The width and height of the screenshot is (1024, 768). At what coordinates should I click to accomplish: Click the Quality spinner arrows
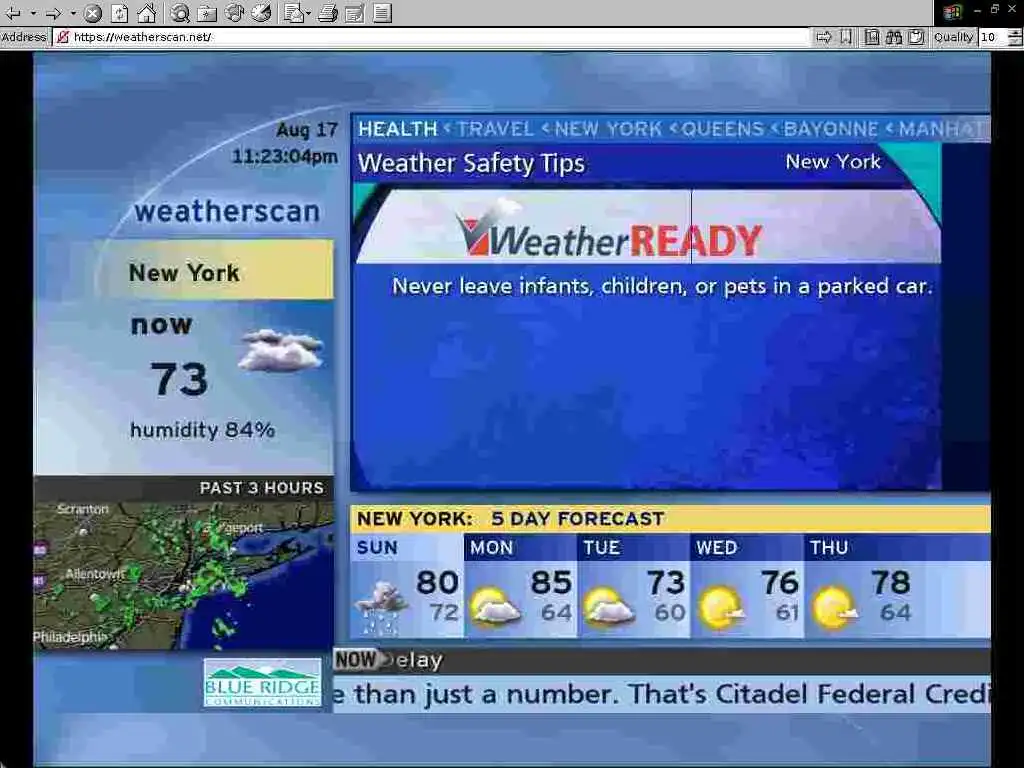pos(1015,37)
